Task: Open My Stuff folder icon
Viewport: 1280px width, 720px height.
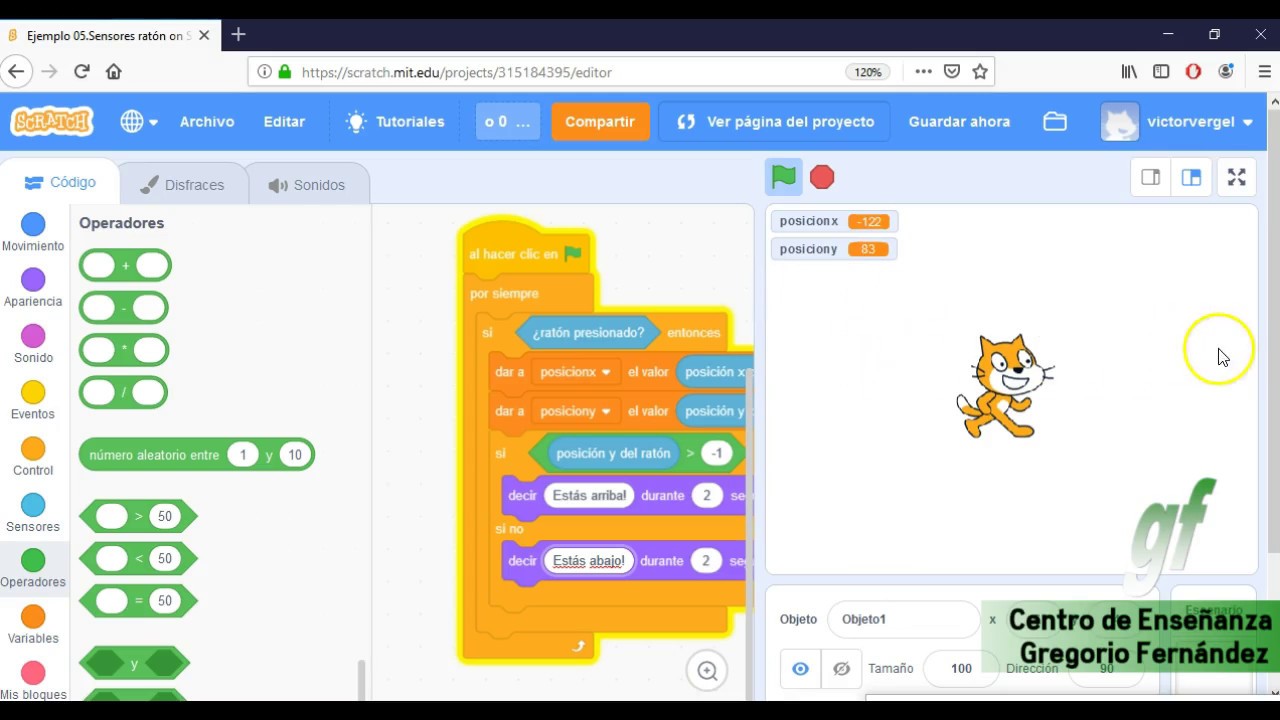Action: click(x=1055, y=121)
